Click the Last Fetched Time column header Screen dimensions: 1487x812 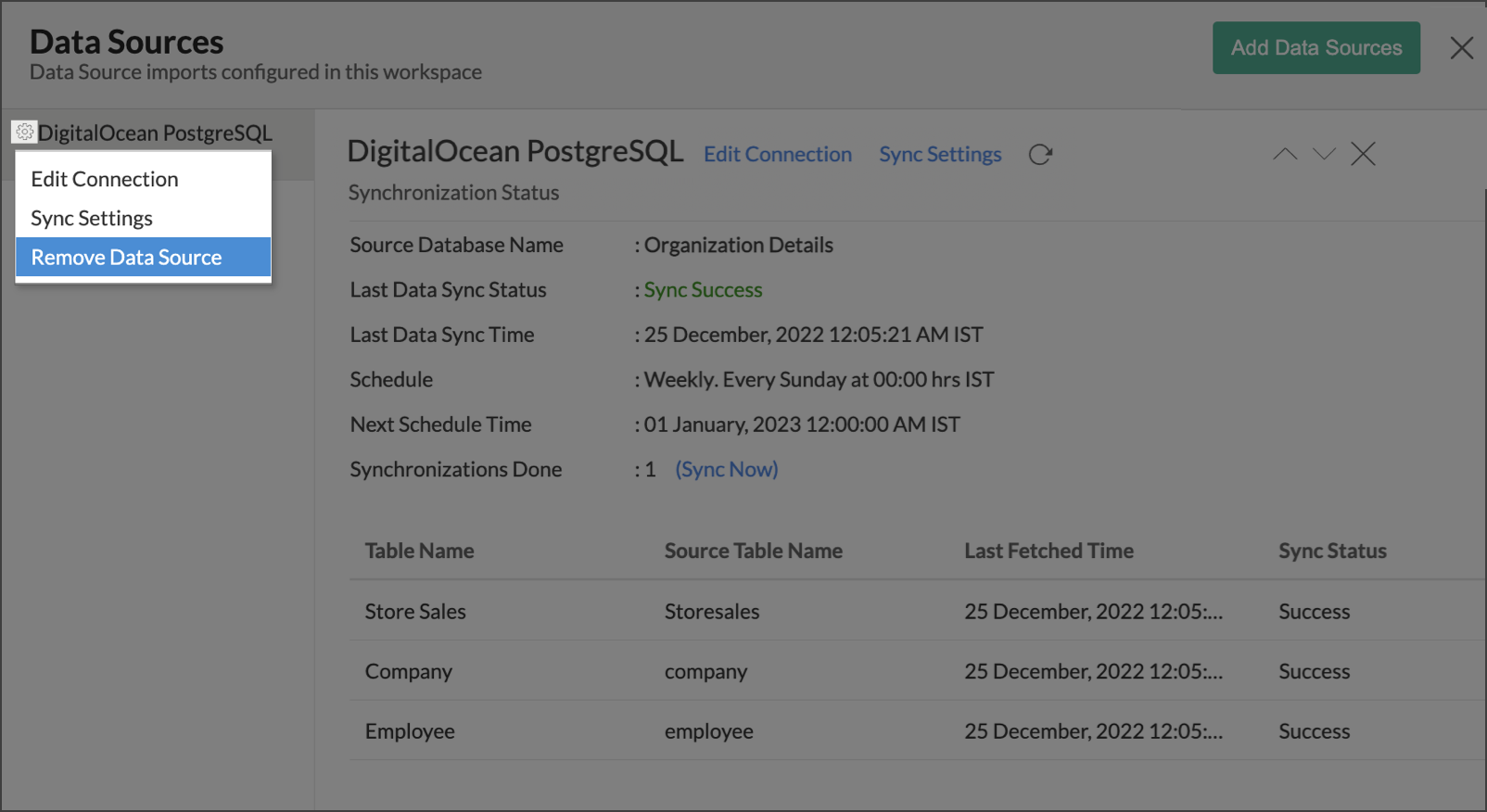coord(1049,551)
